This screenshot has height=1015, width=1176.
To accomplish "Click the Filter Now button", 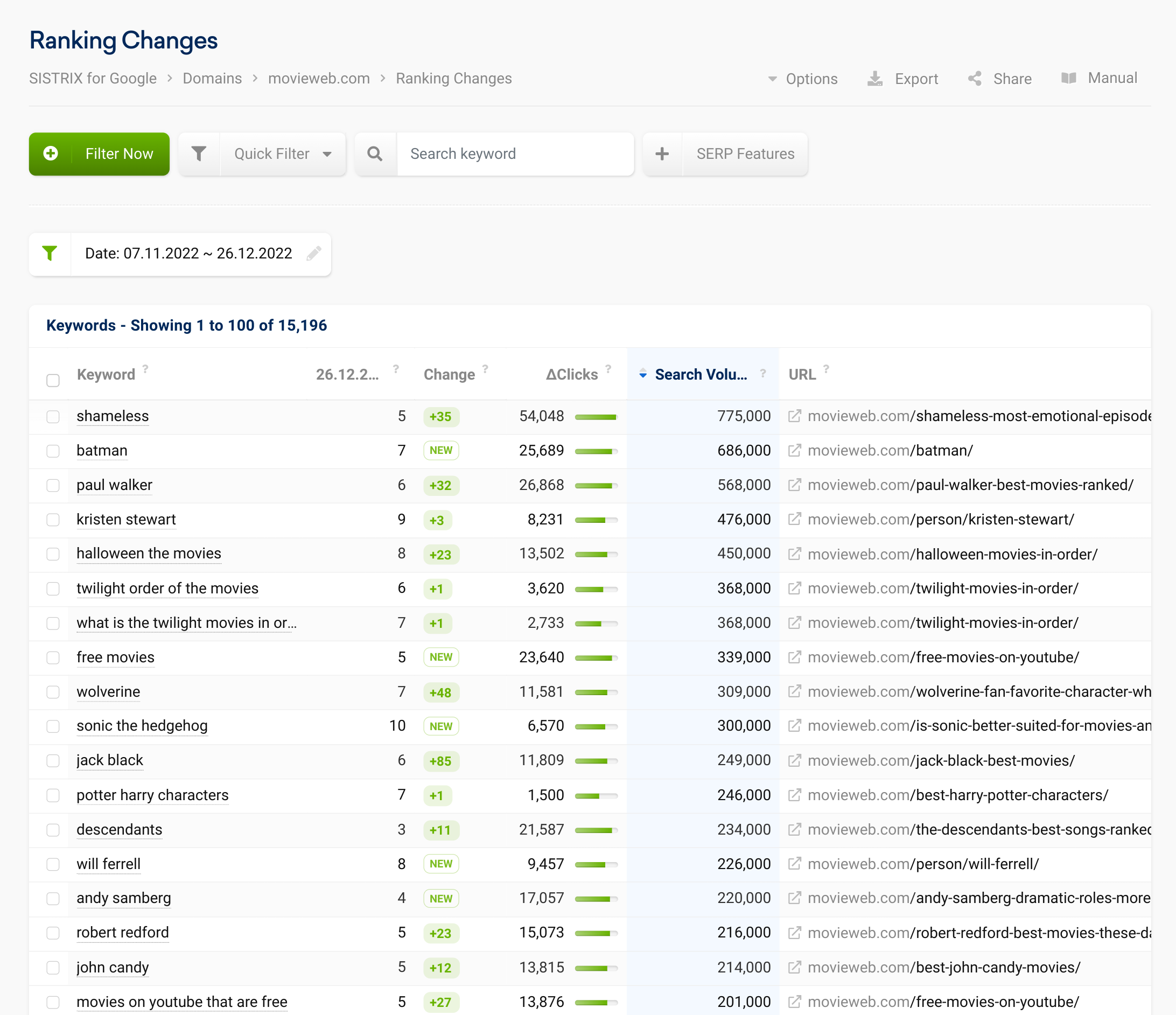I will (x=99, y=154).
